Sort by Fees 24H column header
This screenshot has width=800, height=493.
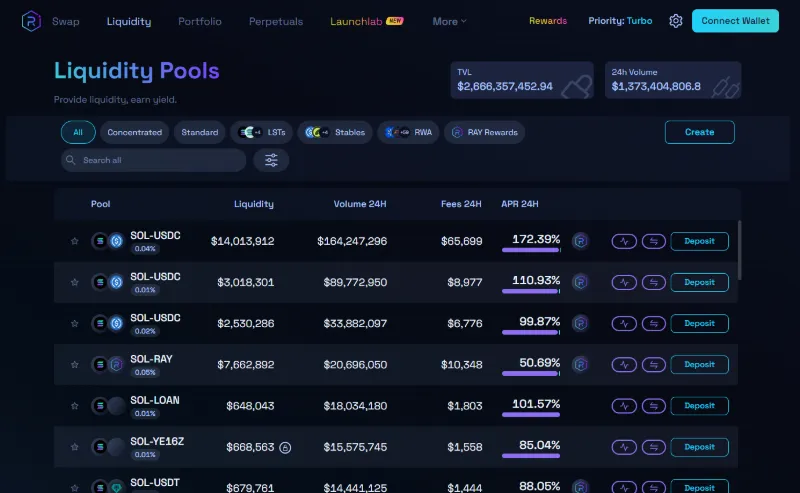coord(461,204)
